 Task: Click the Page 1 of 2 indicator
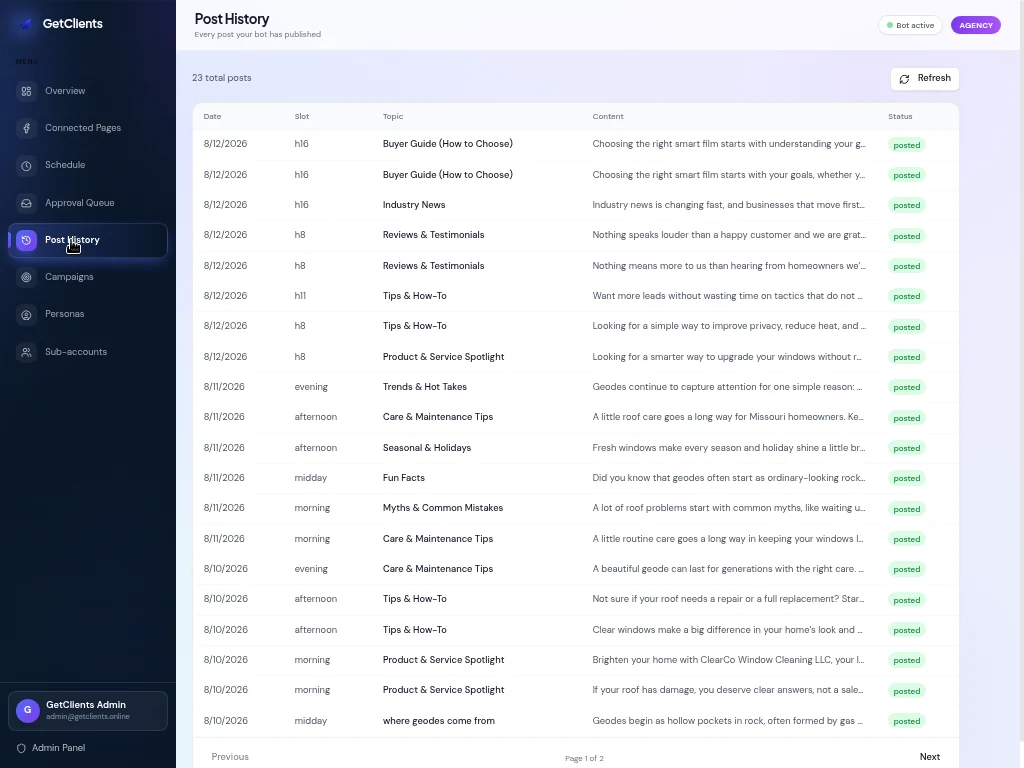[x=584, y=758]
